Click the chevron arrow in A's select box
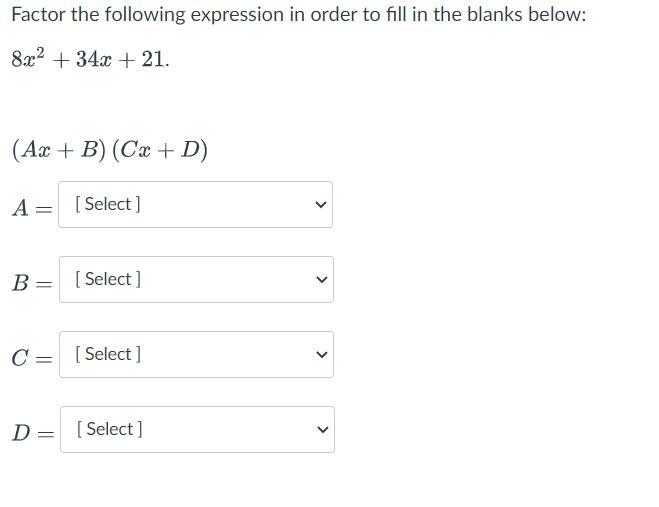 click(x=320, y=204)
